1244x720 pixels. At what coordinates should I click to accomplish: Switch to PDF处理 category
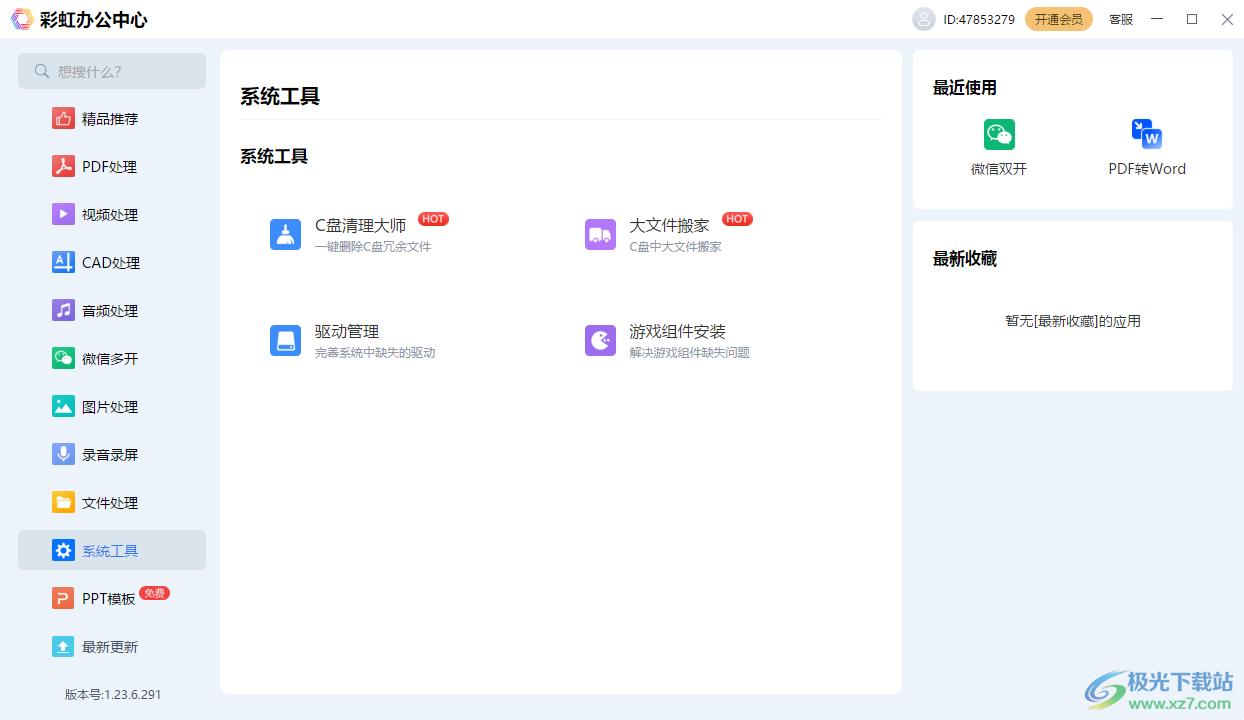click(x=110, y=167)
